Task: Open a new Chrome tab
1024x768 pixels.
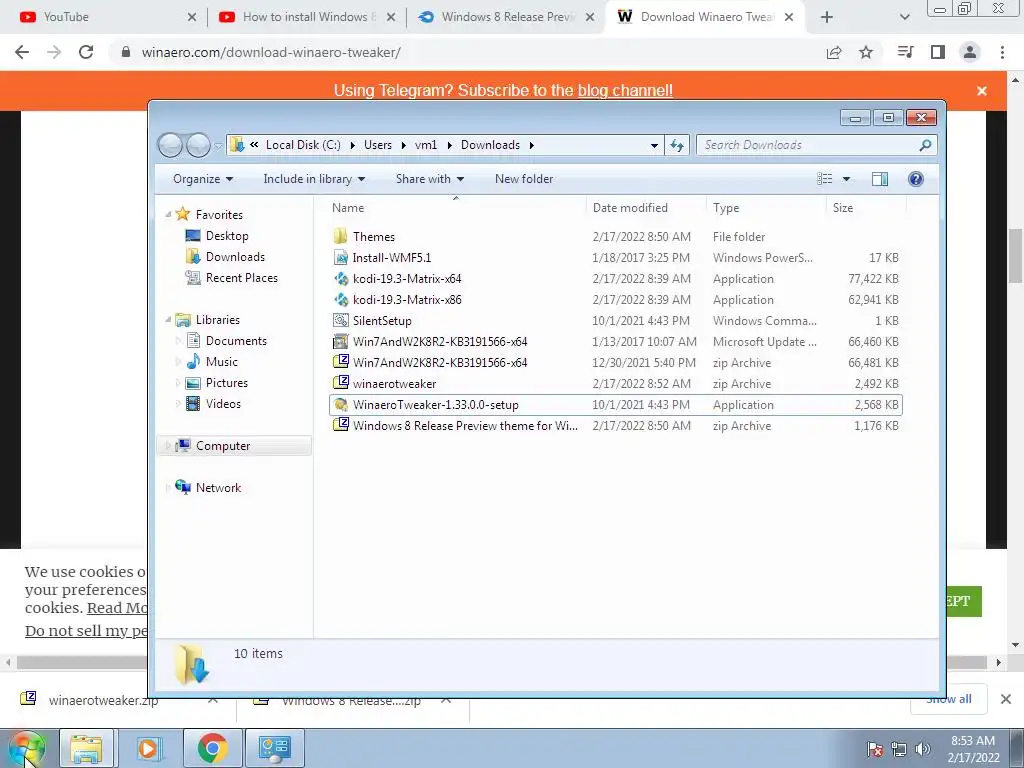Action: click(827, 17)
